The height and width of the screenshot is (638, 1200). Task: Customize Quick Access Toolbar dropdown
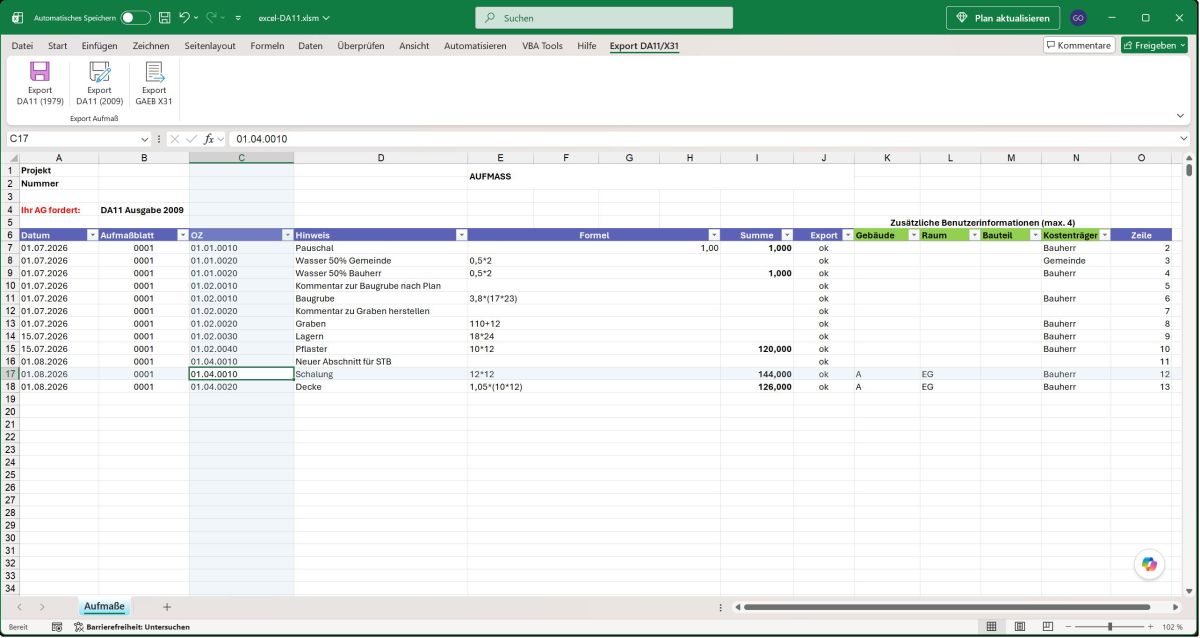pyautogui.click(x=238, y=18)
